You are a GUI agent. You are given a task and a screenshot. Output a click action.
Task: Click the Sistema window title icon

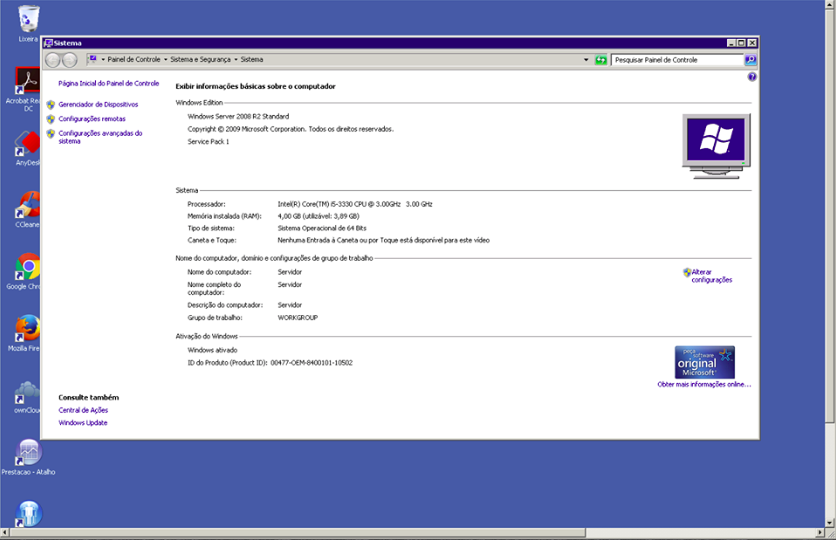(x=49, y=43)
